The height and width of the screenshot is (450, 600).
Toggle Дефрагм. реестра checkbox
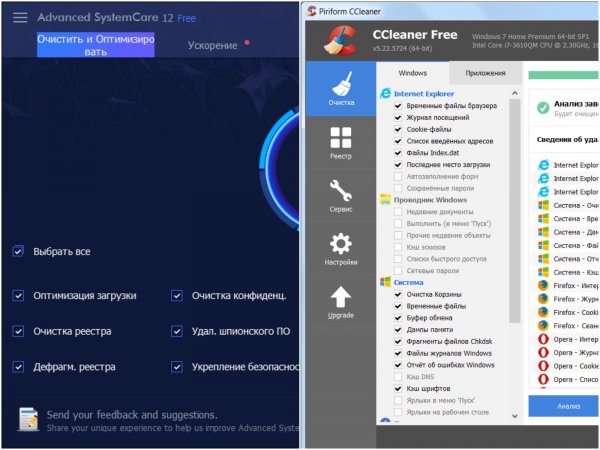[x=18, y=367]
